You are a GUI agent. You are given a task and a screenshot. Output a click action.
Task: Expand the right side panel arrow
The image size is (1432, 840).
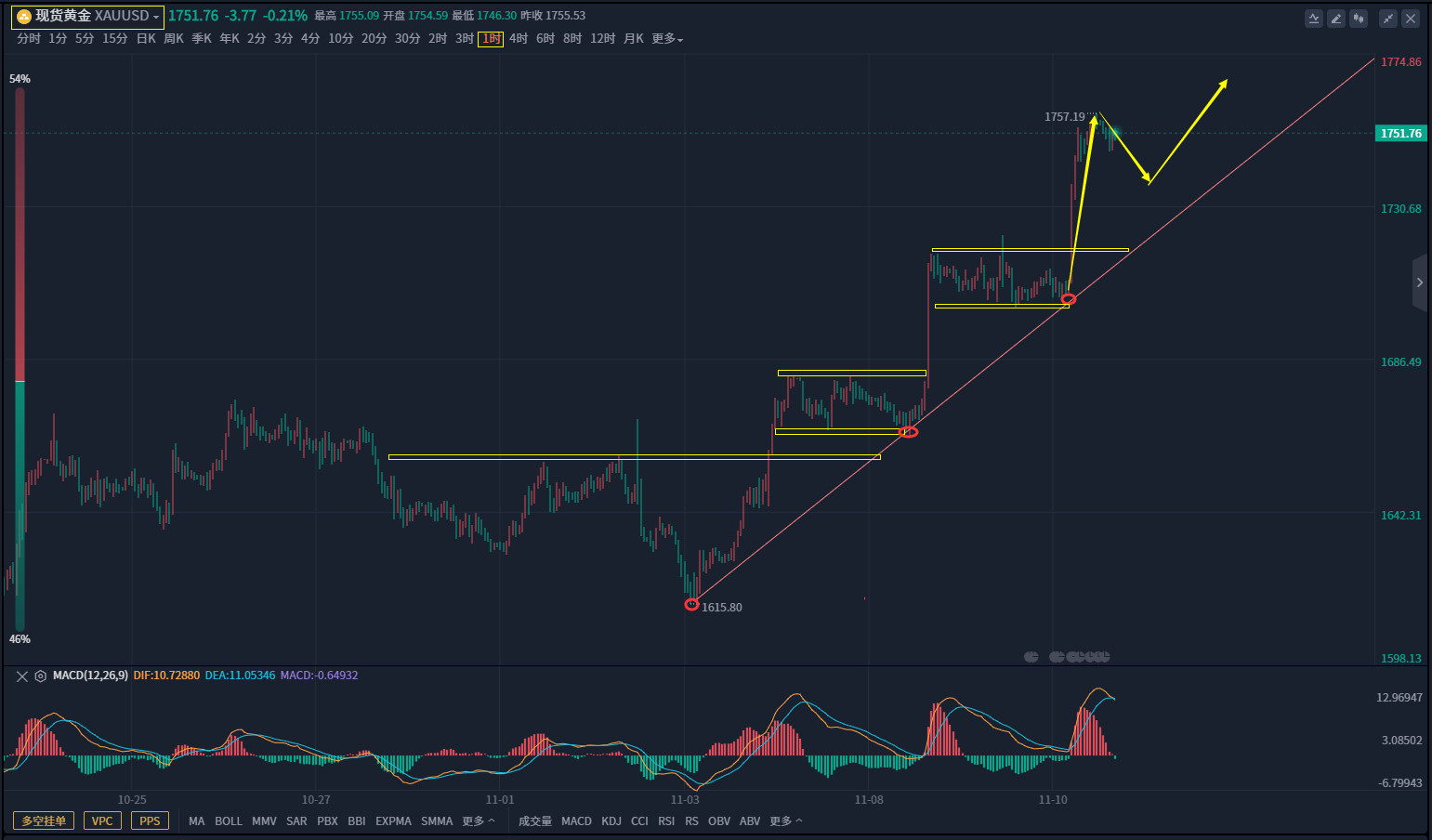click(1419, 282)
